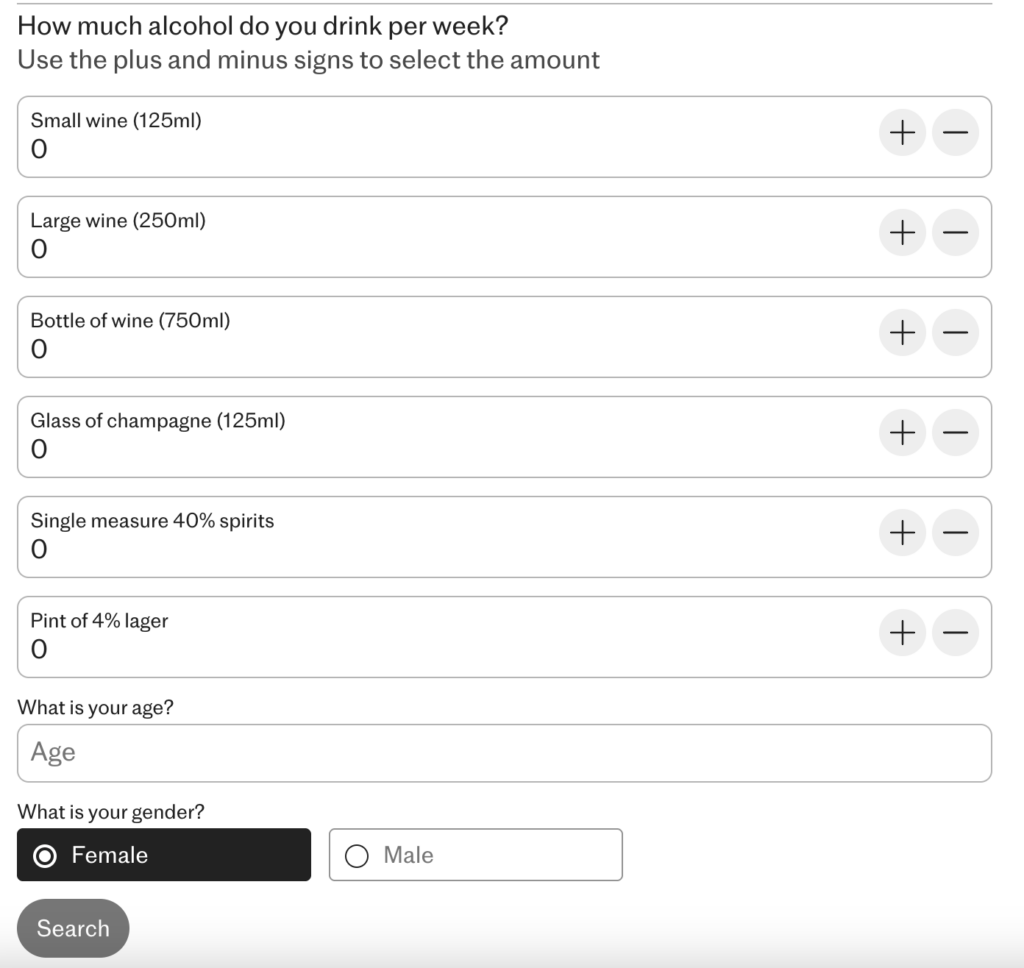The width and height of the screenshot is (1024, 968).
Task: Subtract a Single measure 40% spirits
Action: 955,533
